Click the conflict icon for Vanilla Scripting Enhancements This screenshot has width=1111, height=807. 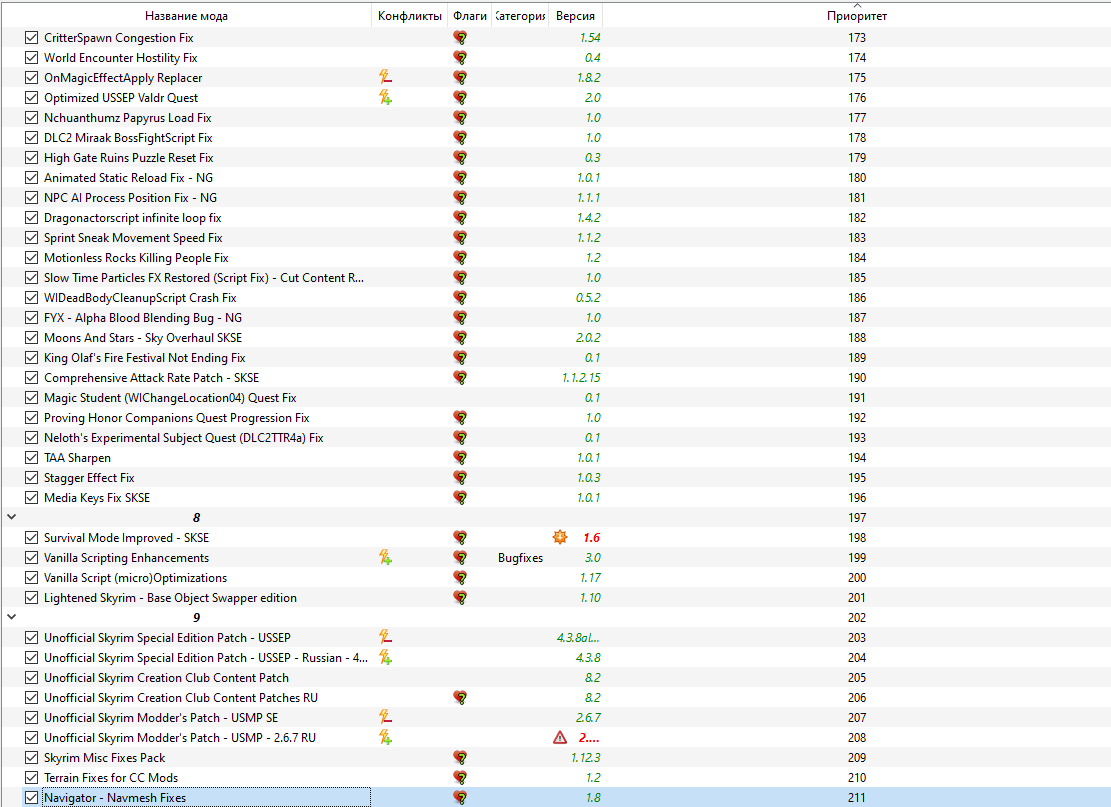(x=385, y=558)
